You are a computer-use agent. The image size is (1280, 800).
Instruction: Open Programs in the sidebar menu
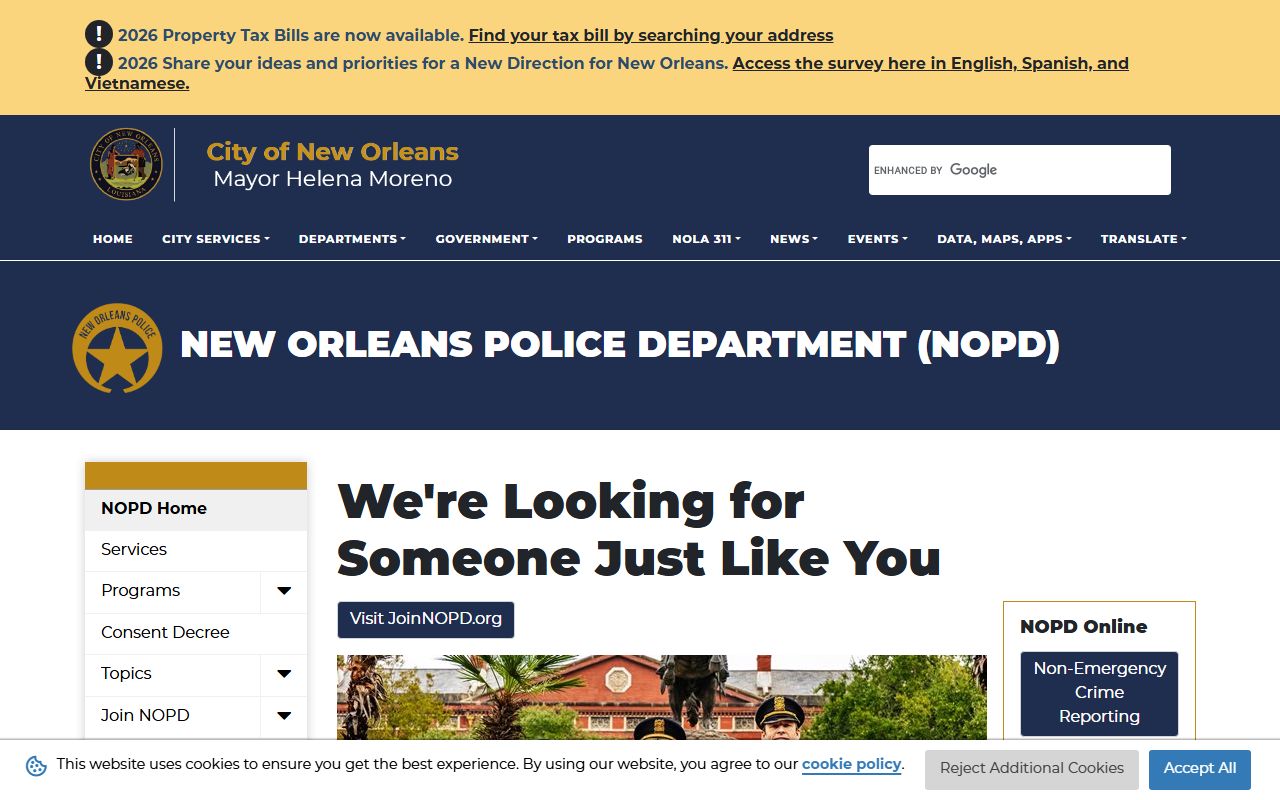(173, 591)
